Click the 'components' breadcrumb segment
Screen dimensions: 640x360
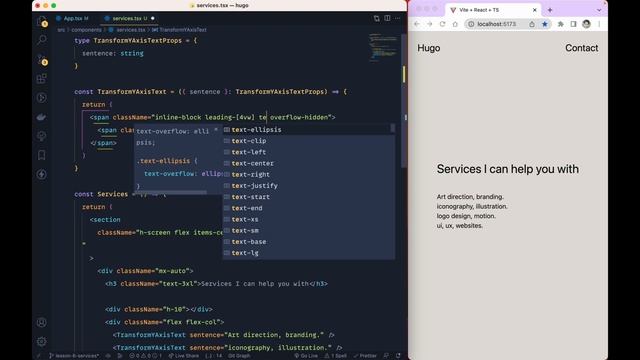[x=86, y=30]
